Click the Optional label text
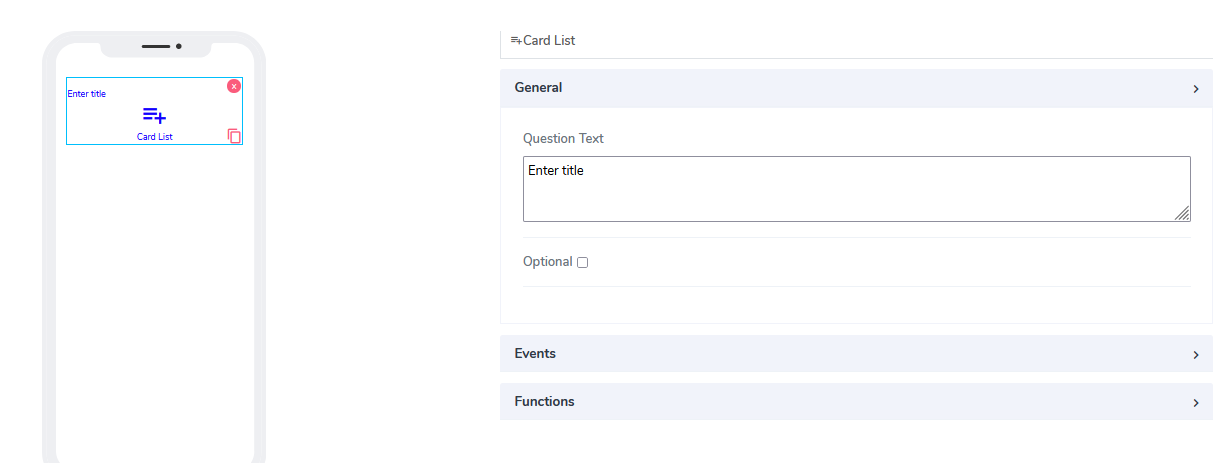The height and width of the screenshot is (463, 1228). 547,262
